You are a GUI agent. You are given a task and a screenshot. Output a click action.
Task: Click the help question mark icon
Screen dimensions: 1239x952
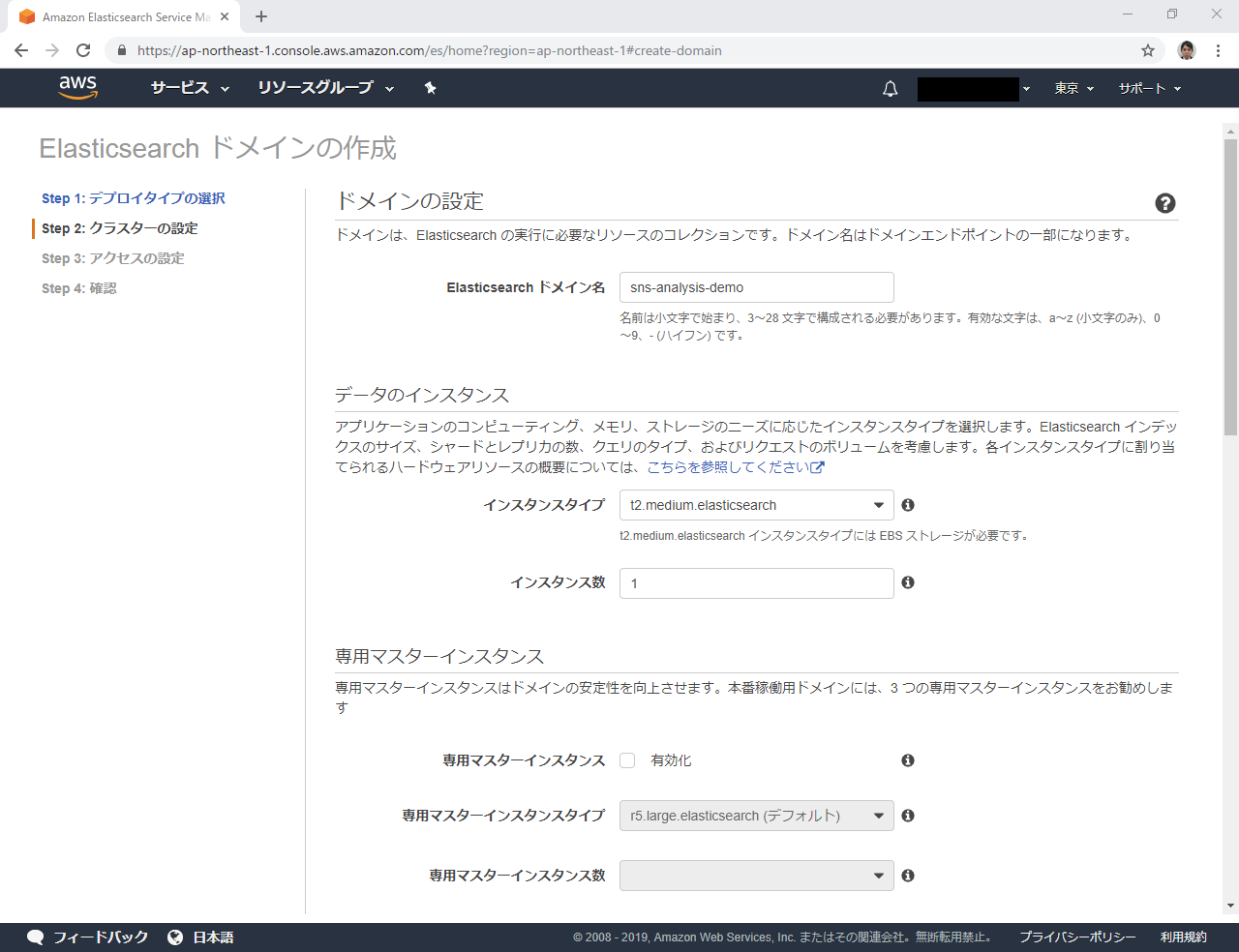tap(1165, 203)
